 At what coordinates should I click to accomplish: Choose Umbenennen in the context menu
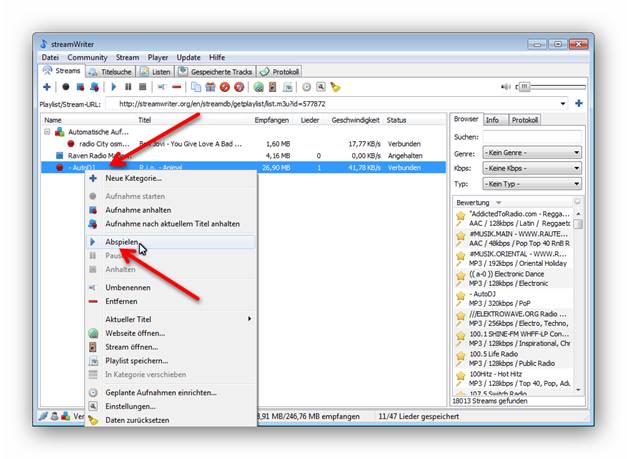[171, 287]
